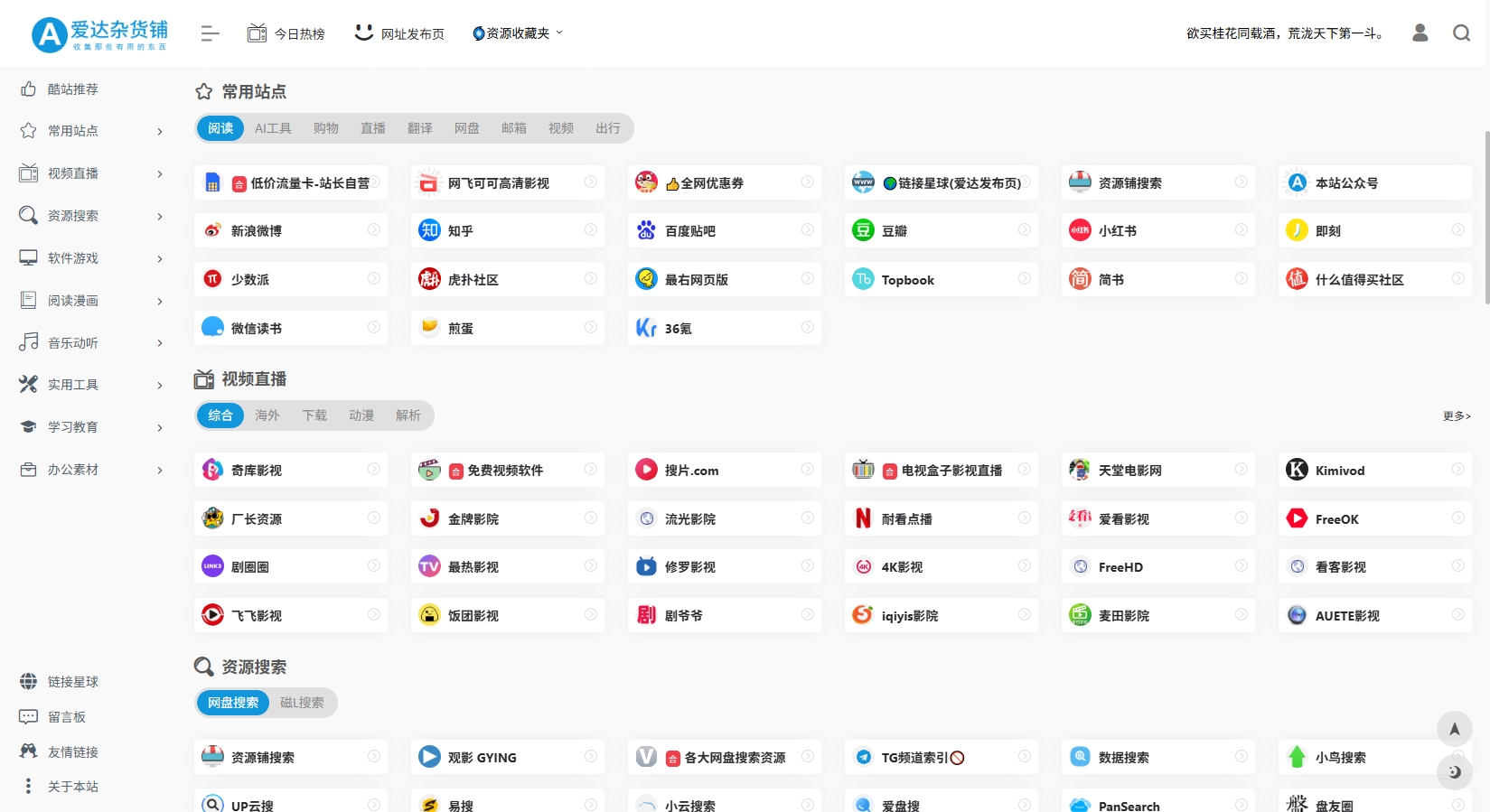Select the 磁力搜索 tab
The width and height of the screenshot is (1490, 812).
(x=302, y=703)
